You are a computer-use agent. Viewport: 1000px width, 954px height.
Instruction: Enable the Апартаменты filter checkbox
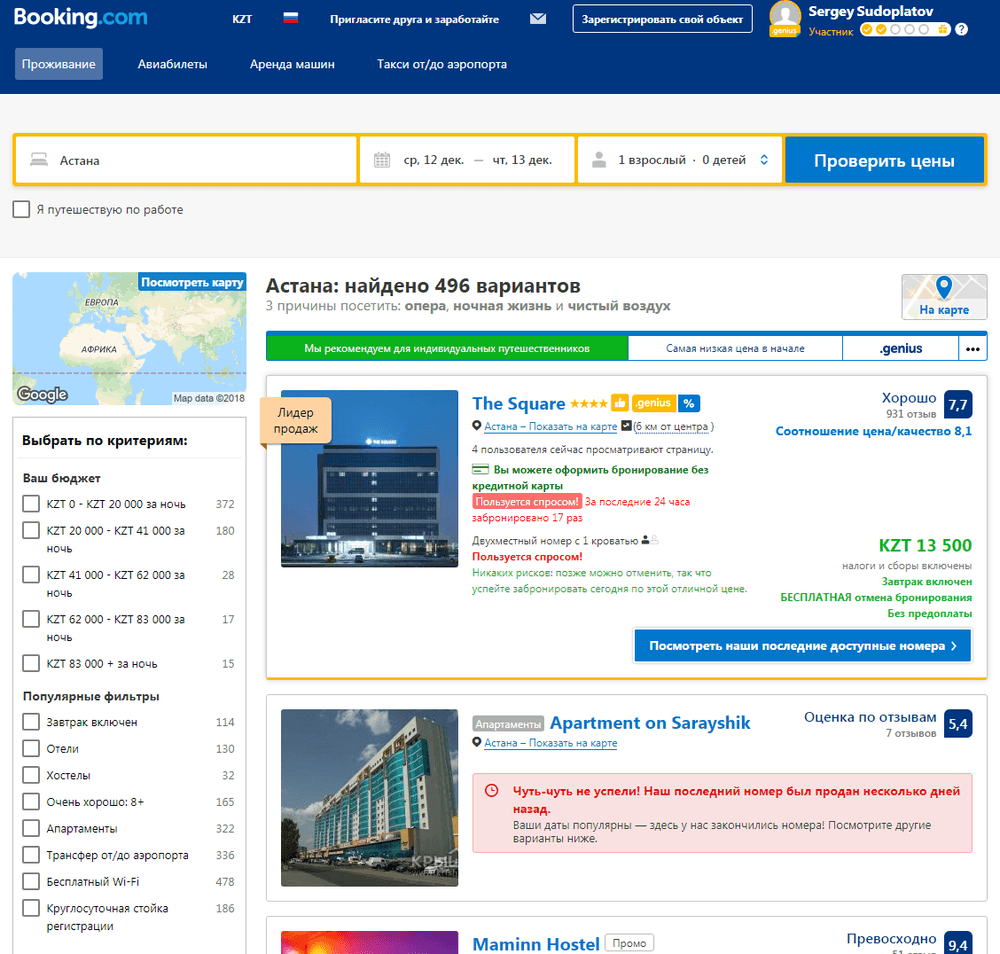(x=31, y=828)
